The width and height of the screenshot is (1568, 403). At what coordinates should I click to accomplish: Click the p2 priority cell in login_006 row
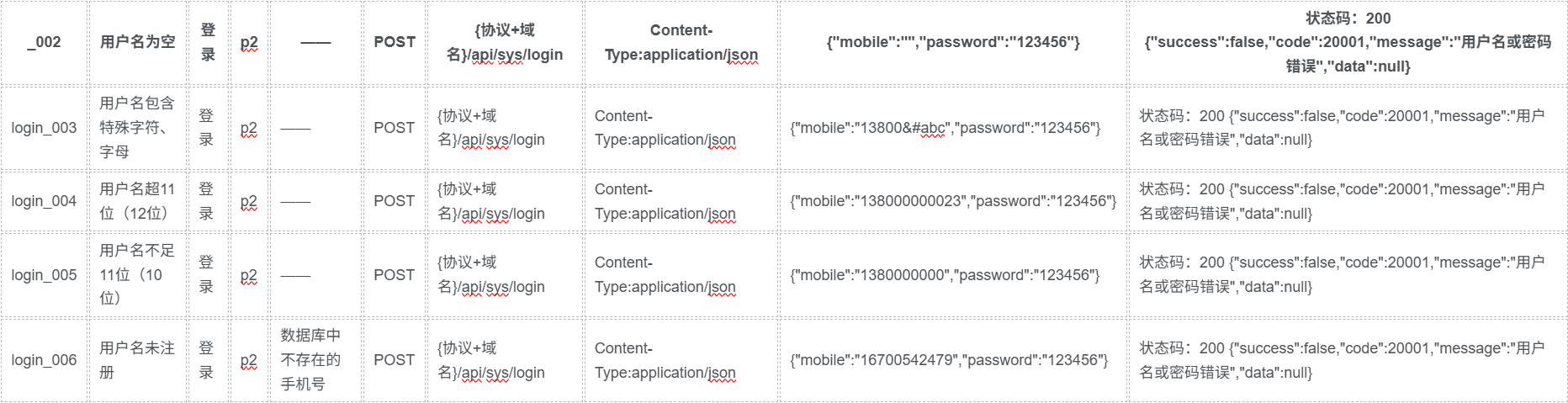(x=249, y=360)
